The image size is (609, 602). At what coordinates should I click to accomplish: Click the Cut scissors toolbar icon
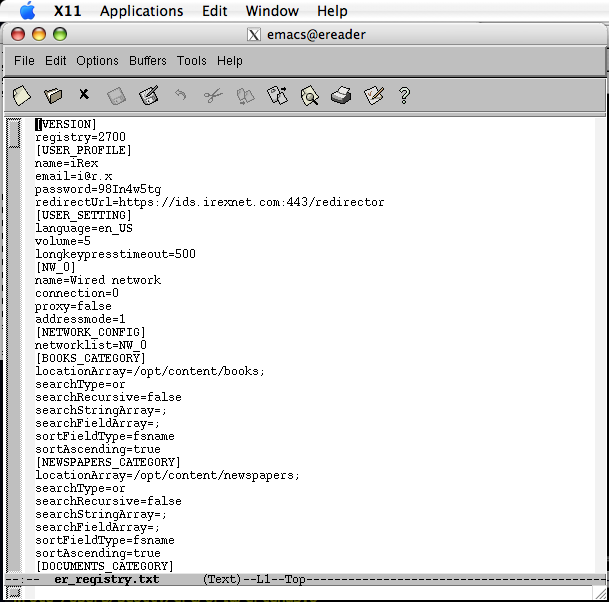213,96
